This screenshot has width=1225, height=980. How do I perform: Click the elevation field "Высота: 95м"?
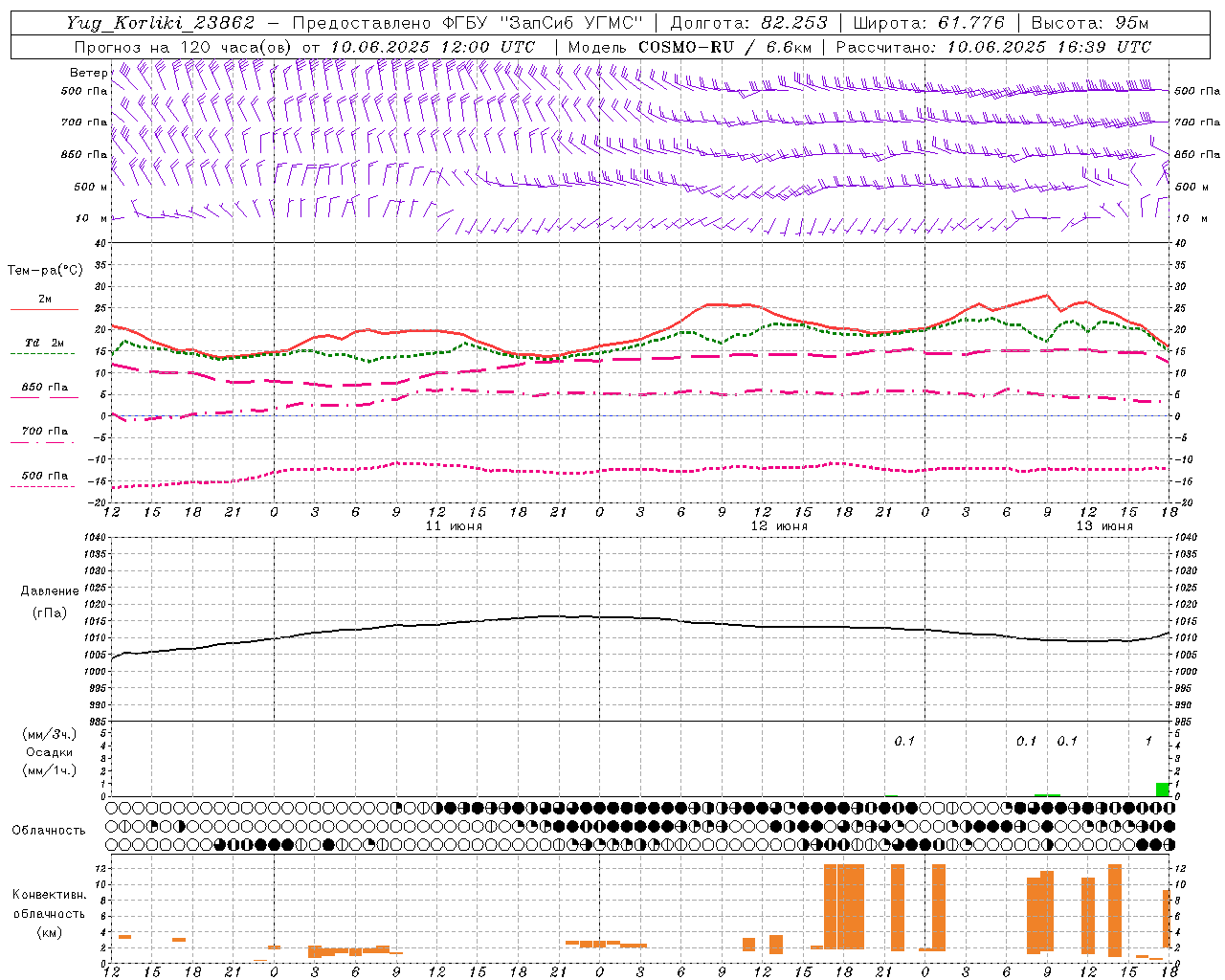coord(1088,23)
